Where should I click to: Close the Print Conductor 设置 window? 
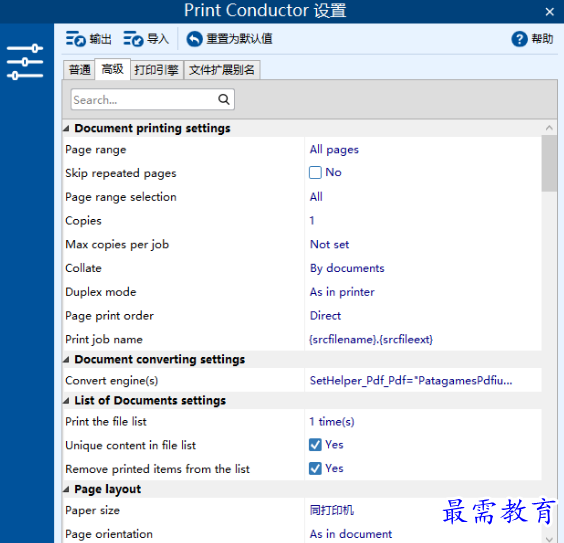point(549,12)
